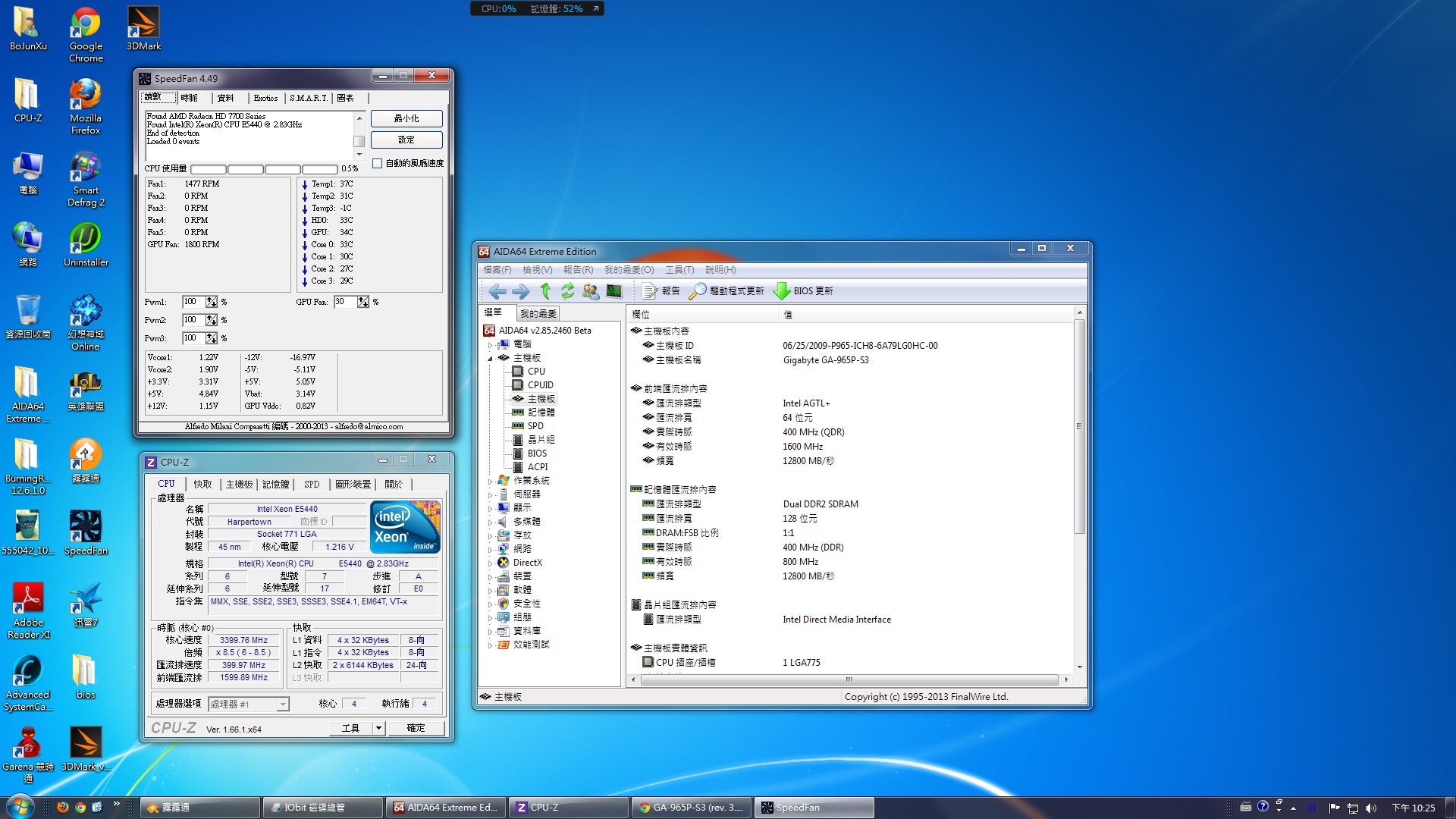Expand the 伺服器 tree node
Image resolution: width=1456 pixels, height=819 pixels.
490,494
